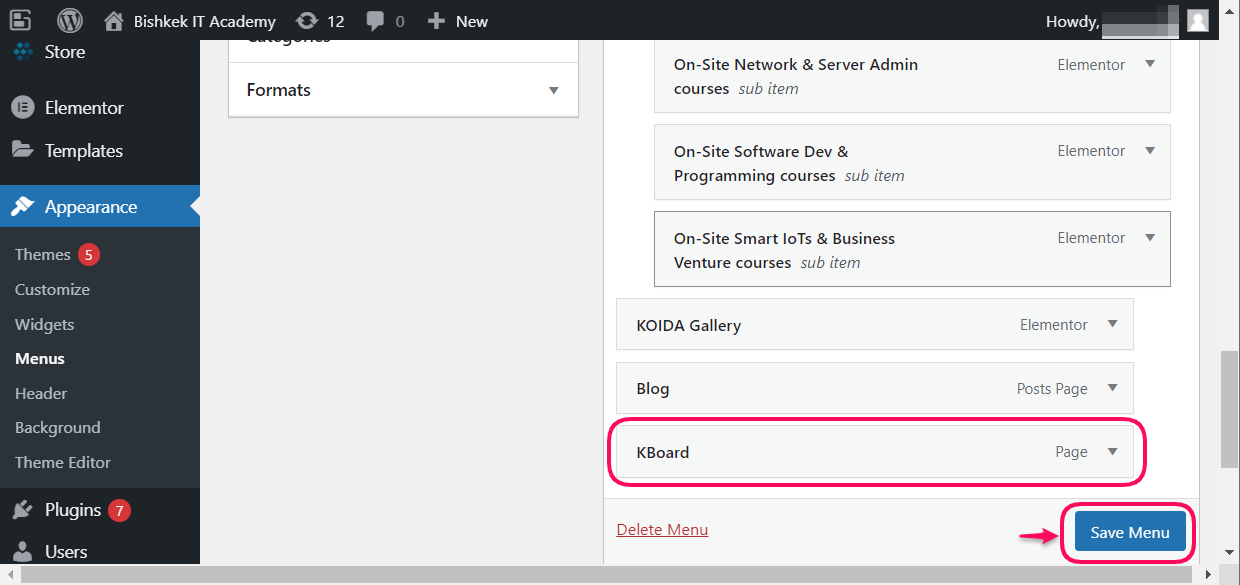Click the Save Menu button
The image size is (1240, 585).
click(1130, 533)
